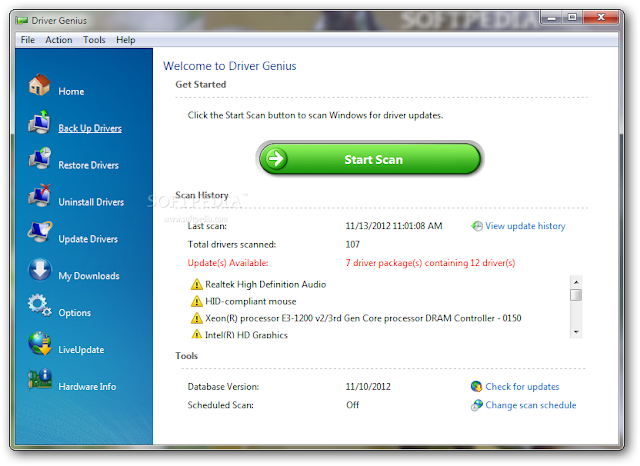640x466 pixels.
Task: Open View update history link
Action: click(x=525, y=226)
